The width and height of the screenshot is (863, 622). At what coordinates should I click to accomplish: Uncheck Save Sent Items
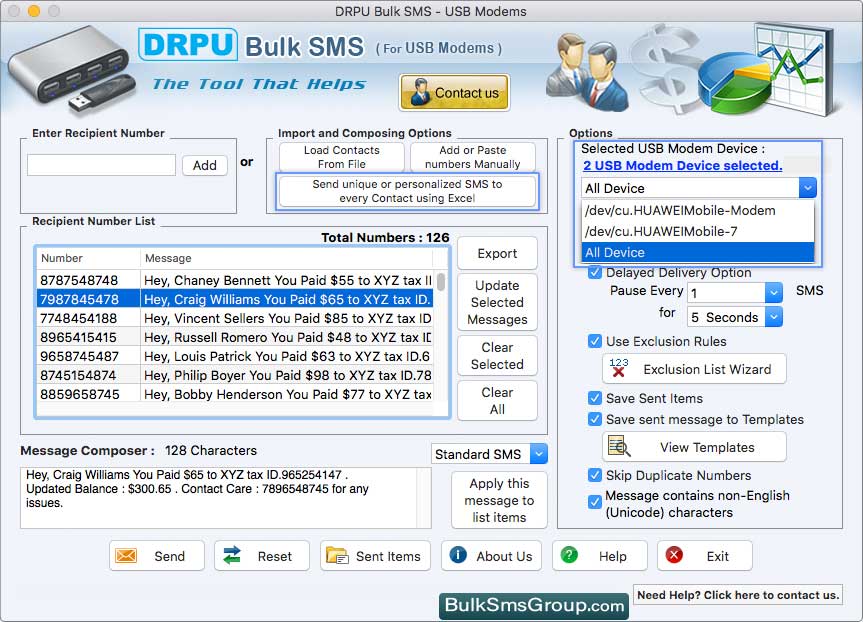pos(595,398)
